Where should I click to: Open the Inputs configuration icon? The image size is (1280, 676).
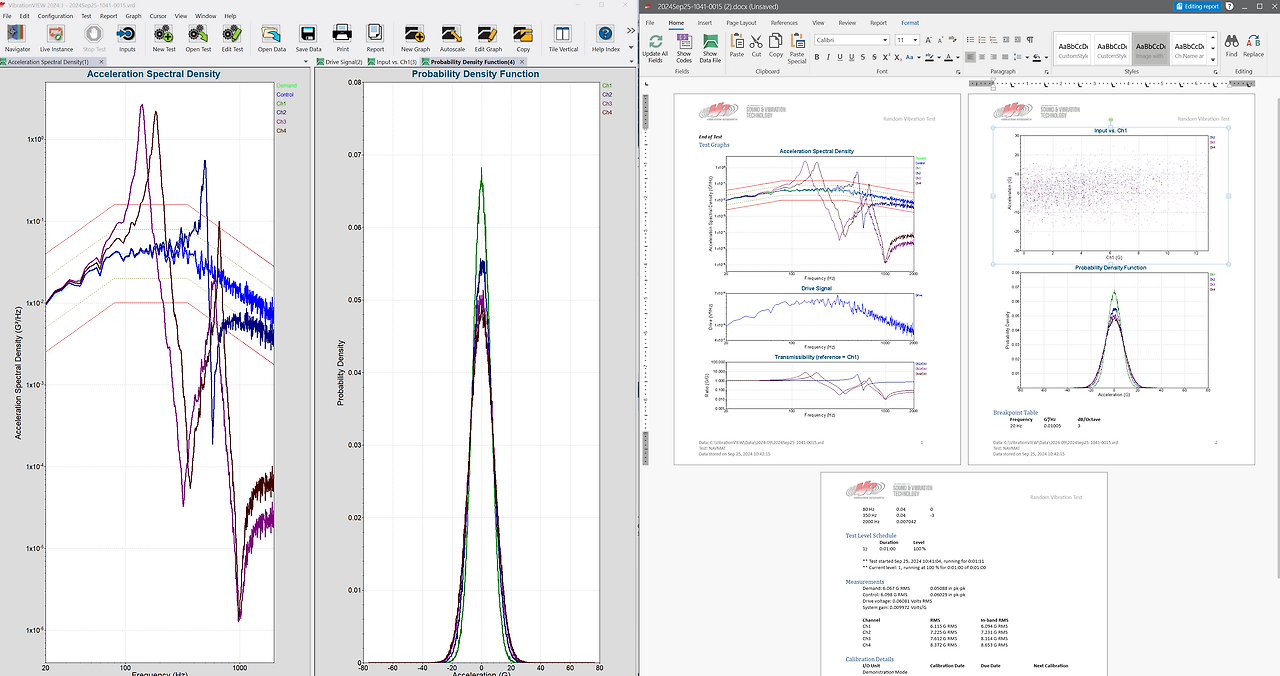(127, 38)
